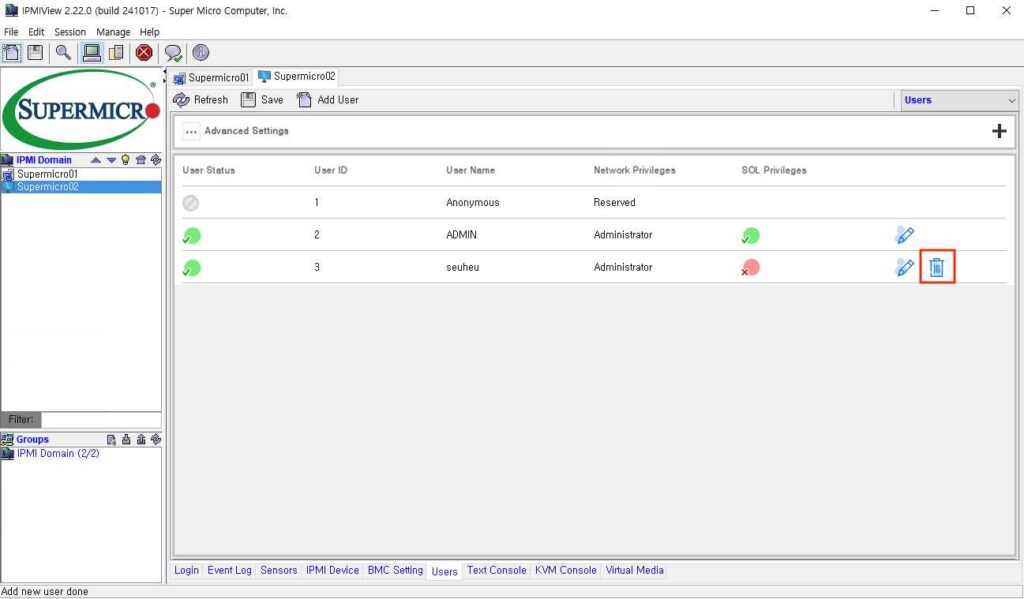Click the house icon in the IPMI Domain header
The height and width of the screenshot is (599, 1024).
tap(140, 159)
